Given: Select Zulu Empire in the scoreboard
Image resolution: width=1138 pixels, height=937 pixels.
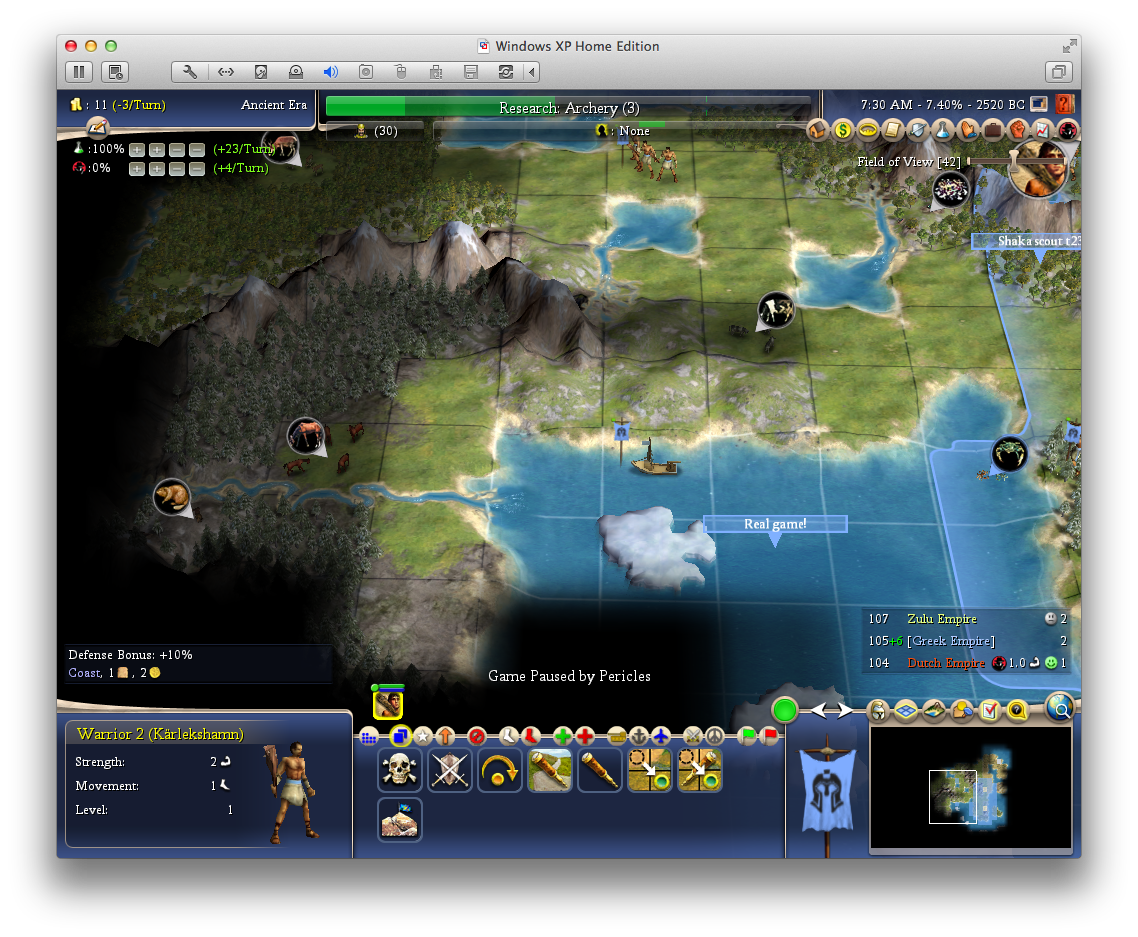Looking at the screenshot, I should point(941,618).
